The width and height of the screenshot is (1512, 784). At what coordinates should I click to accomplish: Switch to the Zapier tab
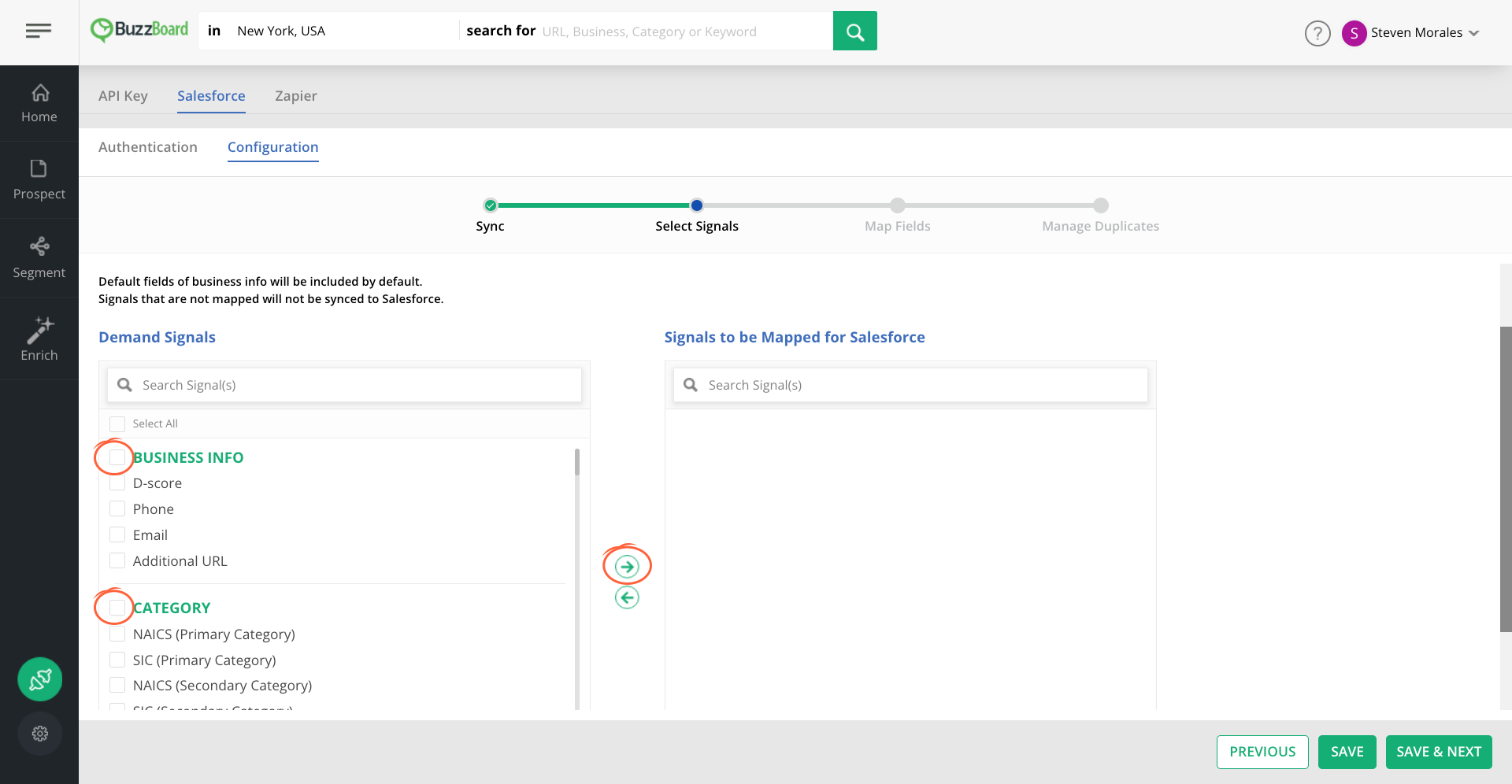[x=296, y=95]
